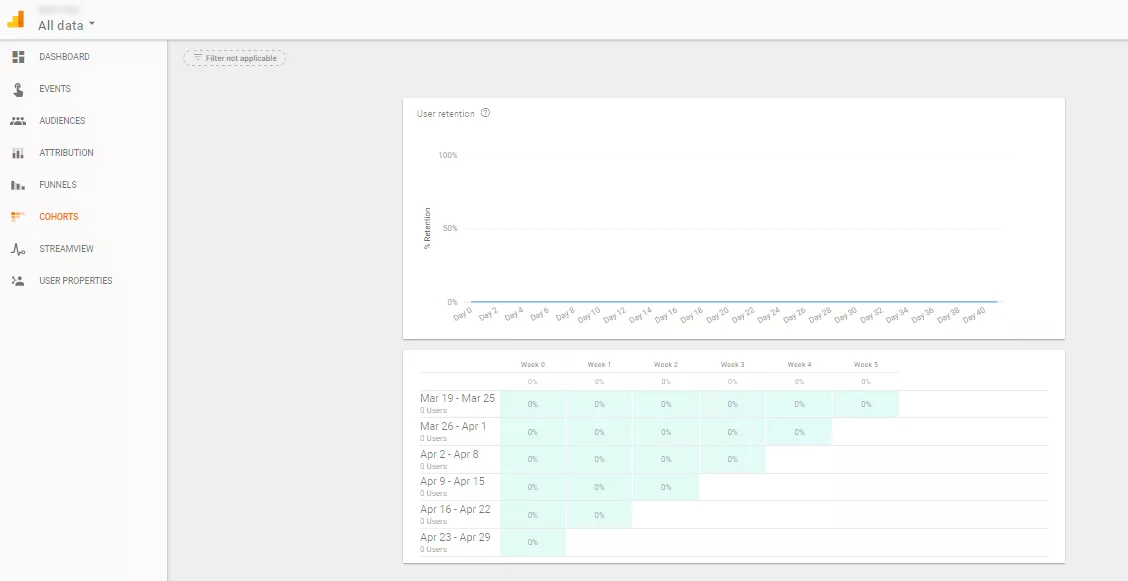Click the Day 20 axis label
The width and height of the screenshot is (1128, 581).
[717, 315]
